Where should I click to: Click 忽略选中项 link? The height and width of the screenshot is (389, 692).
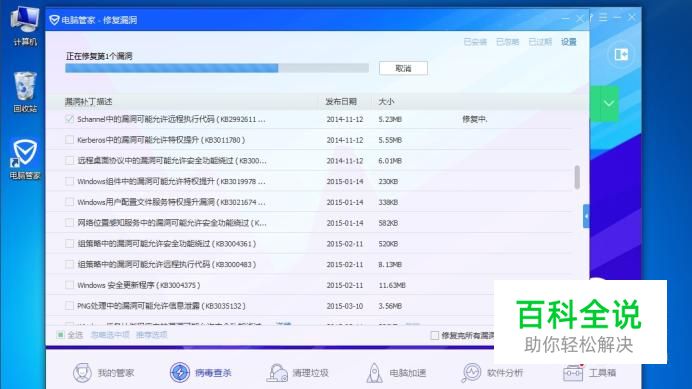(x=110, y=335)
